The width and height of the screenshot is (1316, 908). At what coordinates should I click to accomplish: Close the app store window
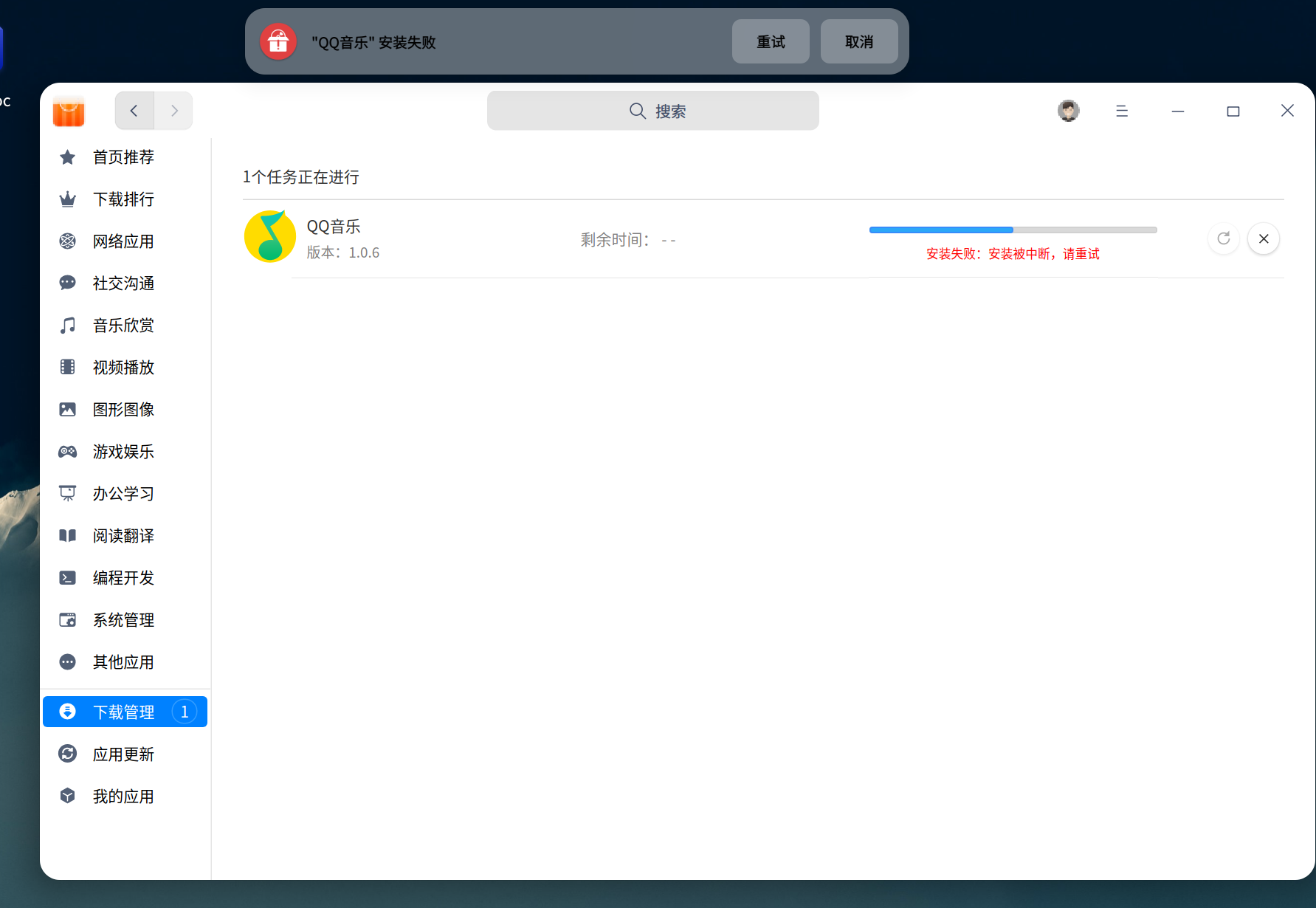(x=1287, y=111)
